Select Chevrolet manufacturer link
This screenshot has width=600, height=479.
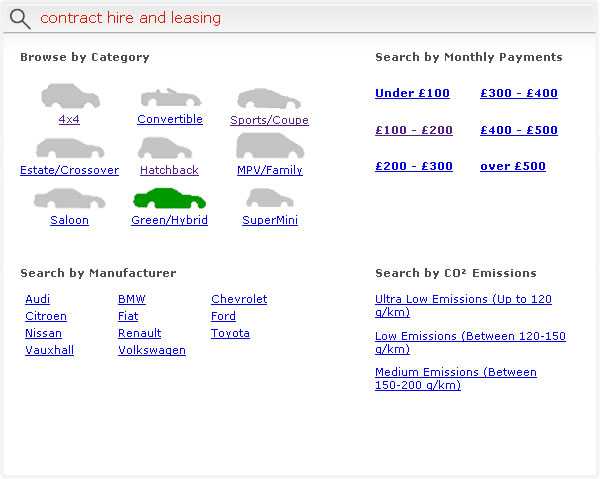(x=239, y=299)
